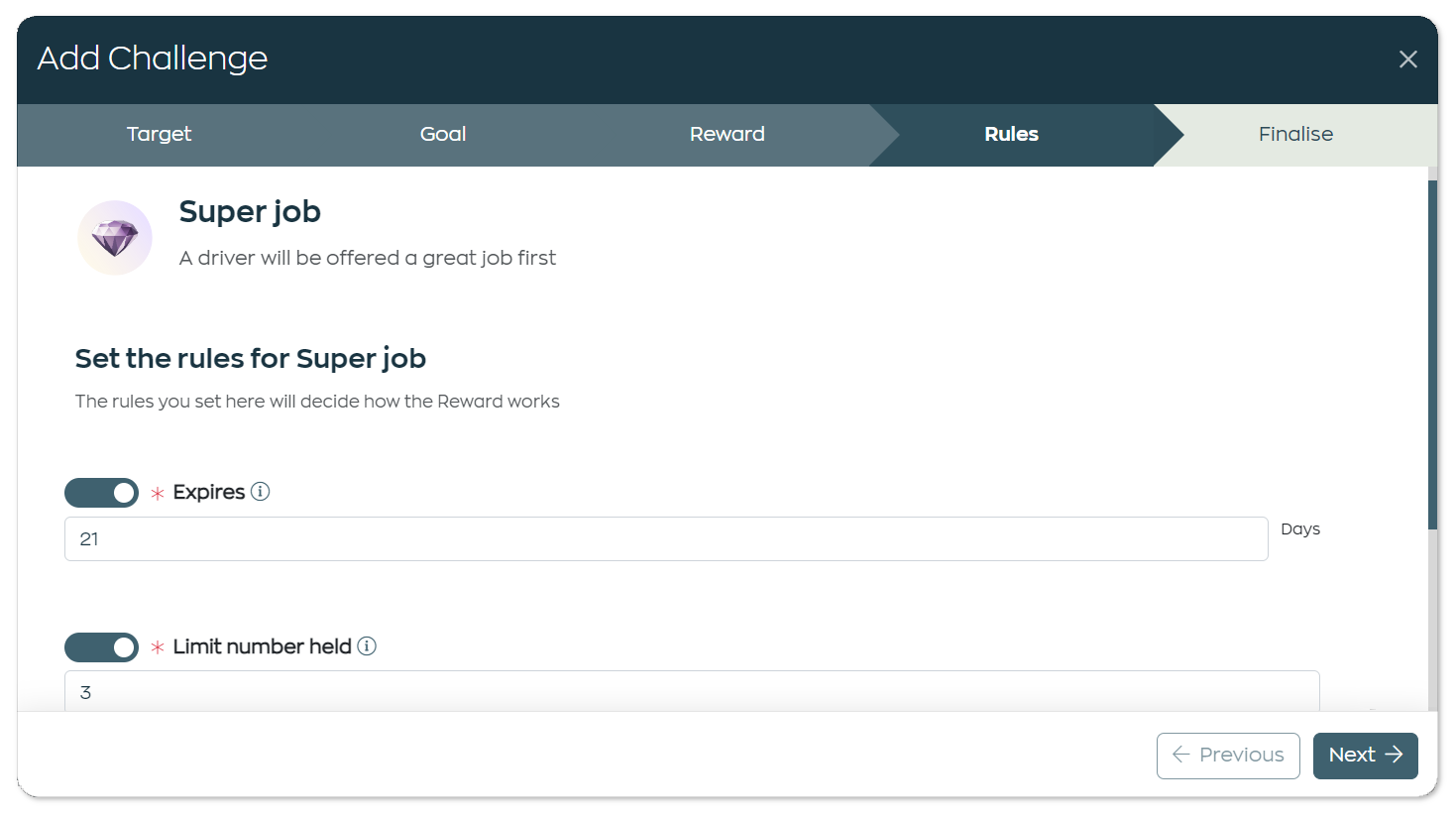Click the Expires info icon
The image size is (1456, 818).
(260, 492)
